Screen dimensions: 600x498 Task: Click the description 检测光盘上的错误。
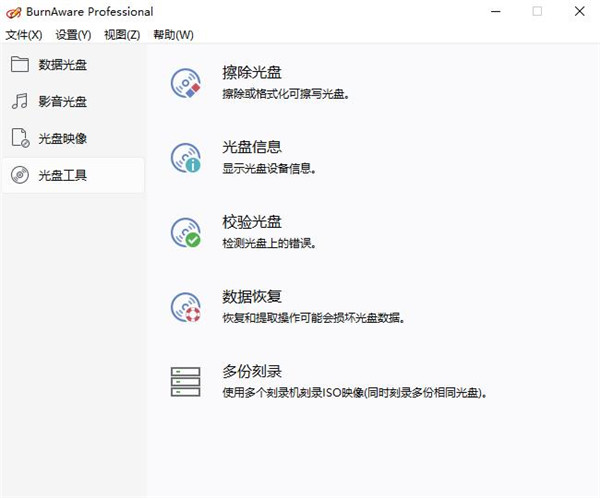click(269, 243)
